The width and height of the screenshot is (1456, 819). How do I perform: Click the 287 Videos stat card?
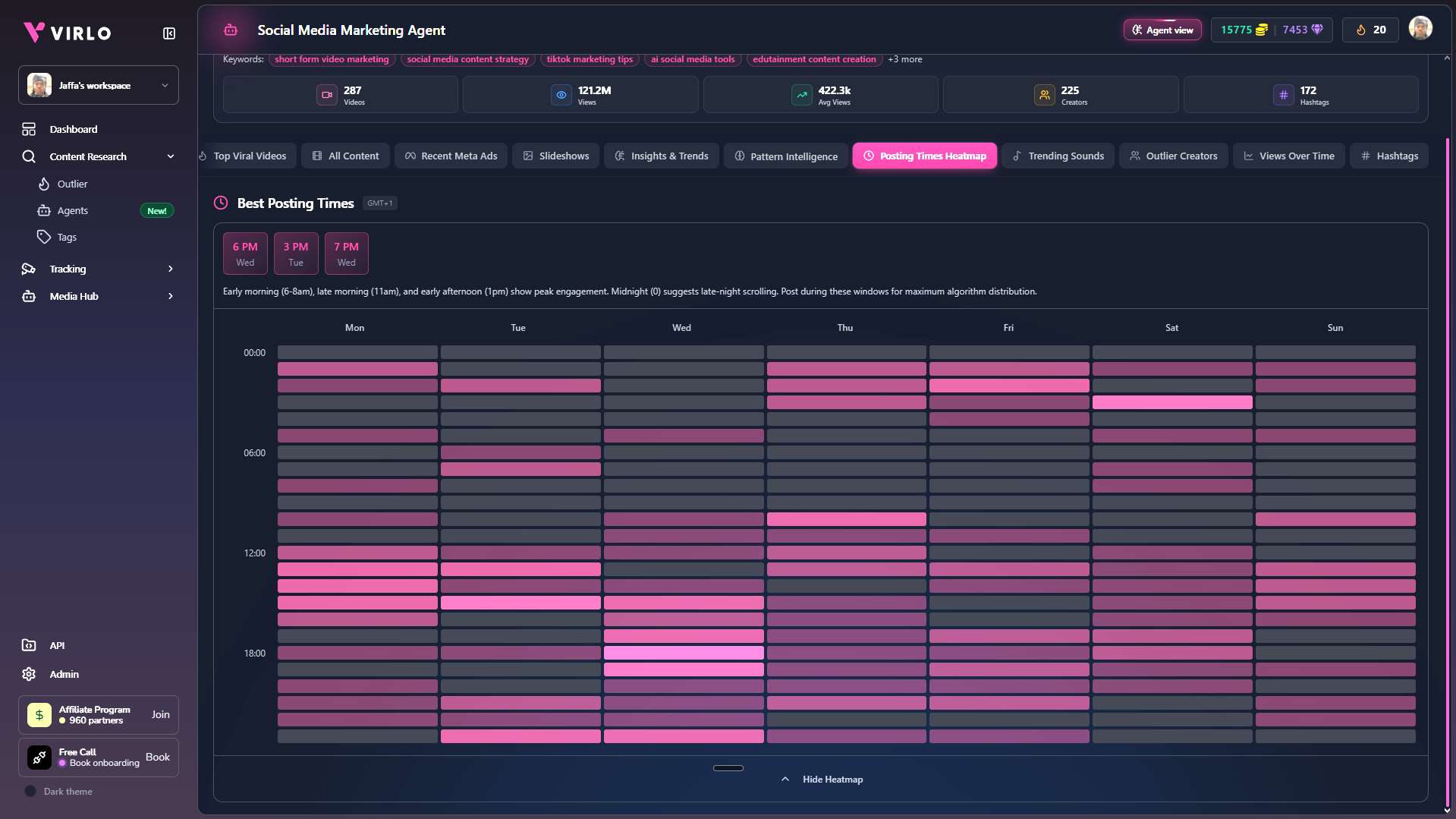point(341,95)
